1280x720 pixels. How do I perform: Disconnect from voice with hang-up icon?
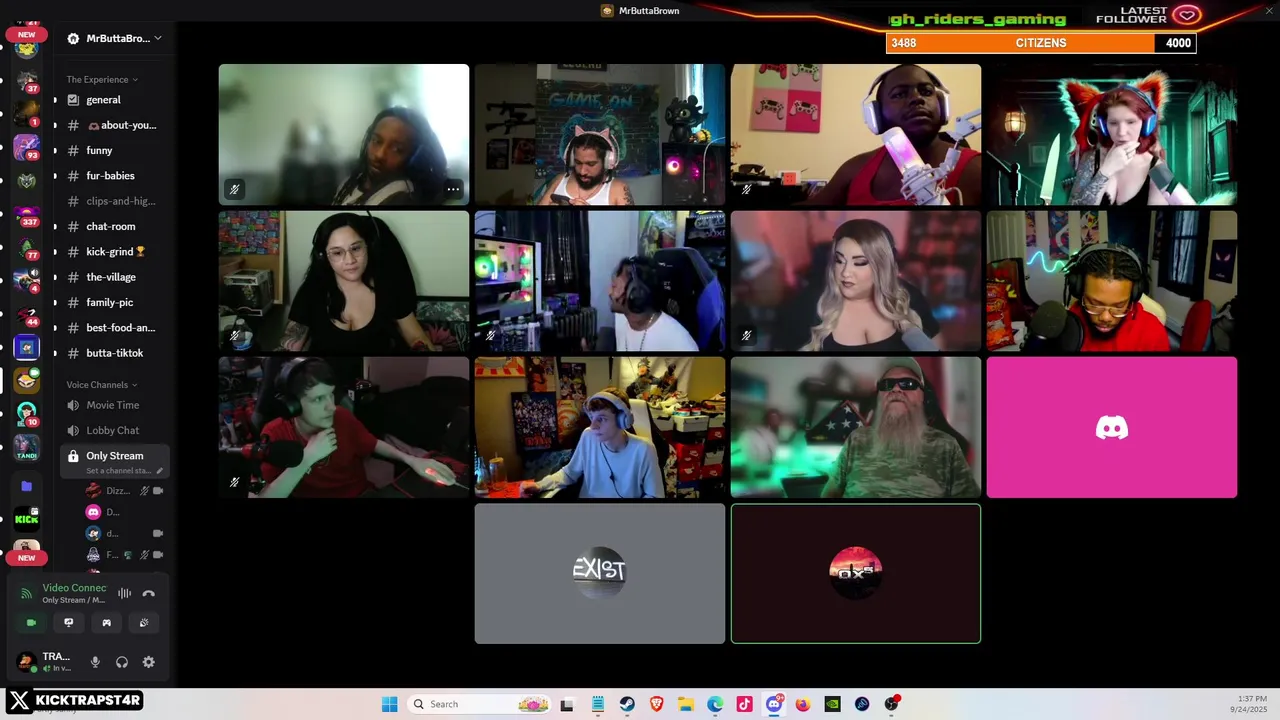(149, 593)
